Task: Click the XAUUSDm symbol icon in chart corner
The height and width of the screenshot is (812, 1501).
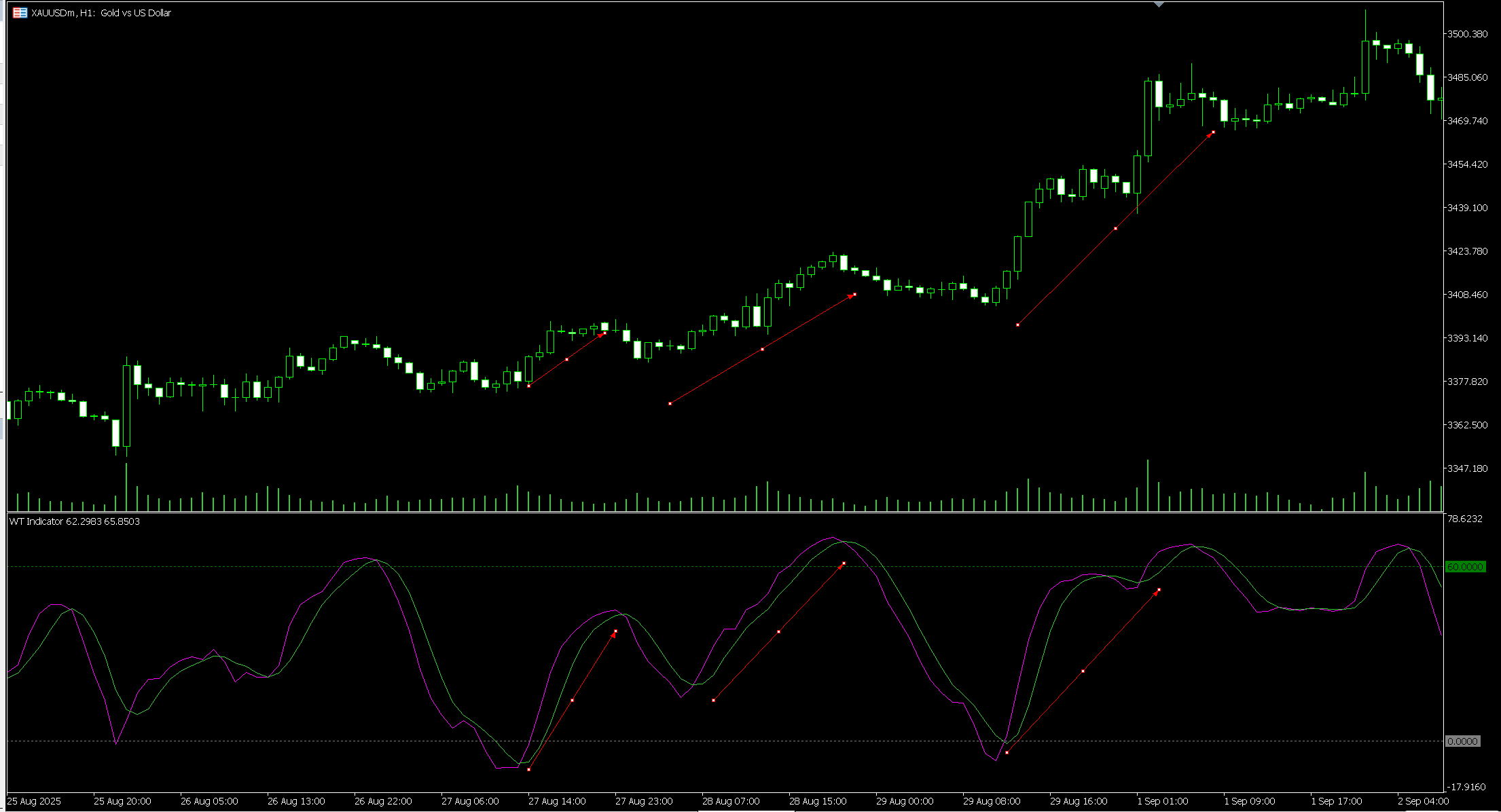Action: pyautogui.click(x=18, y=13)
